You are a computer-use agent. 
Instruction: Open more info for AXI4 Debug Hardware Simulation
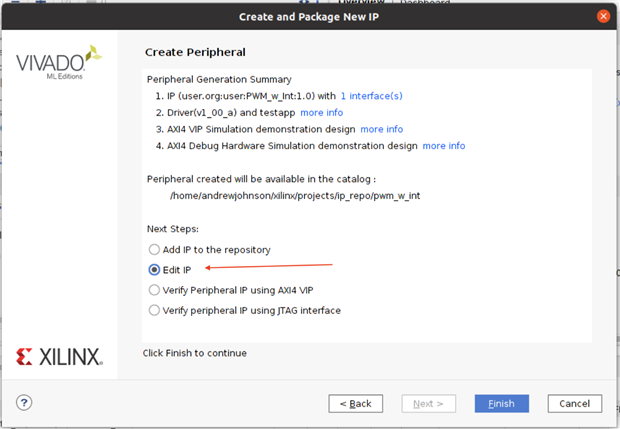(443, 146)
